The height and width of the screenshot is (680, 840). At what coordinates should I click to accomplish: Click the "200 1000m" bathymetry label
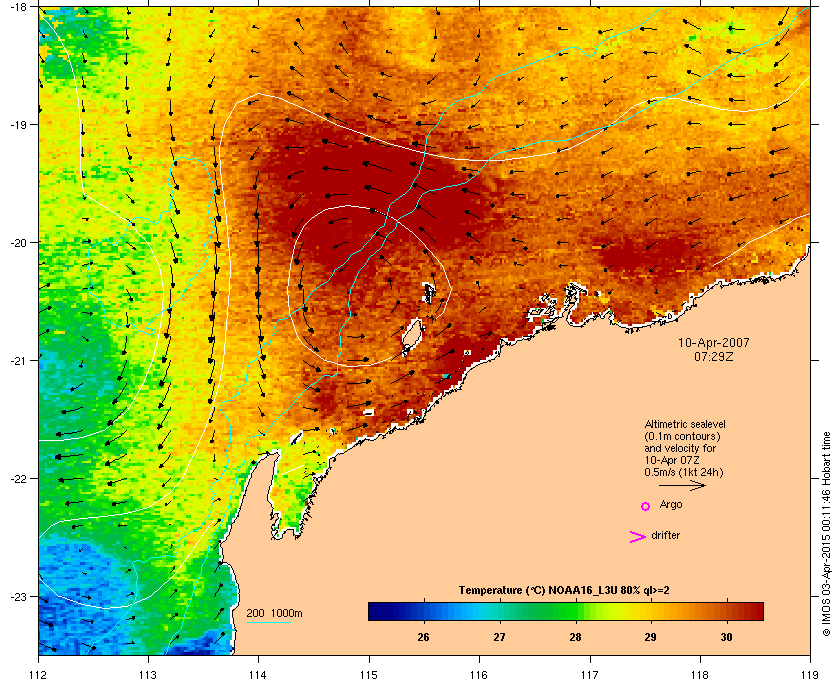pyautogui.click(x=274, y=614)
